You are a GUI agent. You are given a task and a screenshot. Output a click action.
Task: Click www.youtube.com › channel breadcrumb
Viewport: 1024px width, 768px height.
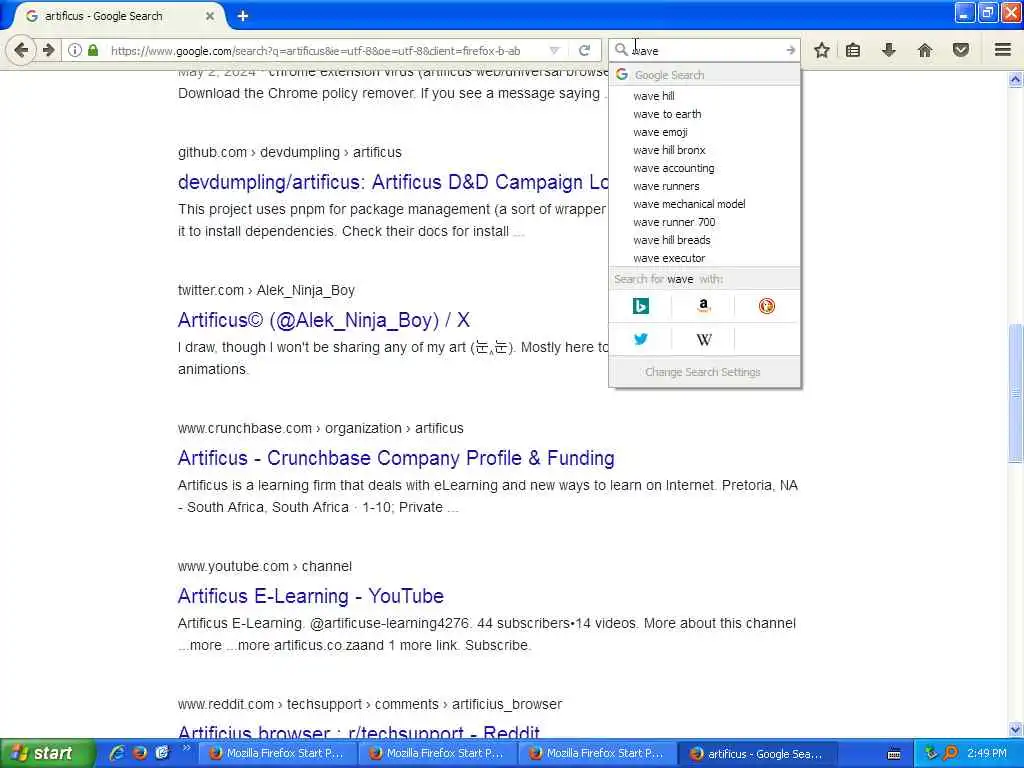click(264, 566)
